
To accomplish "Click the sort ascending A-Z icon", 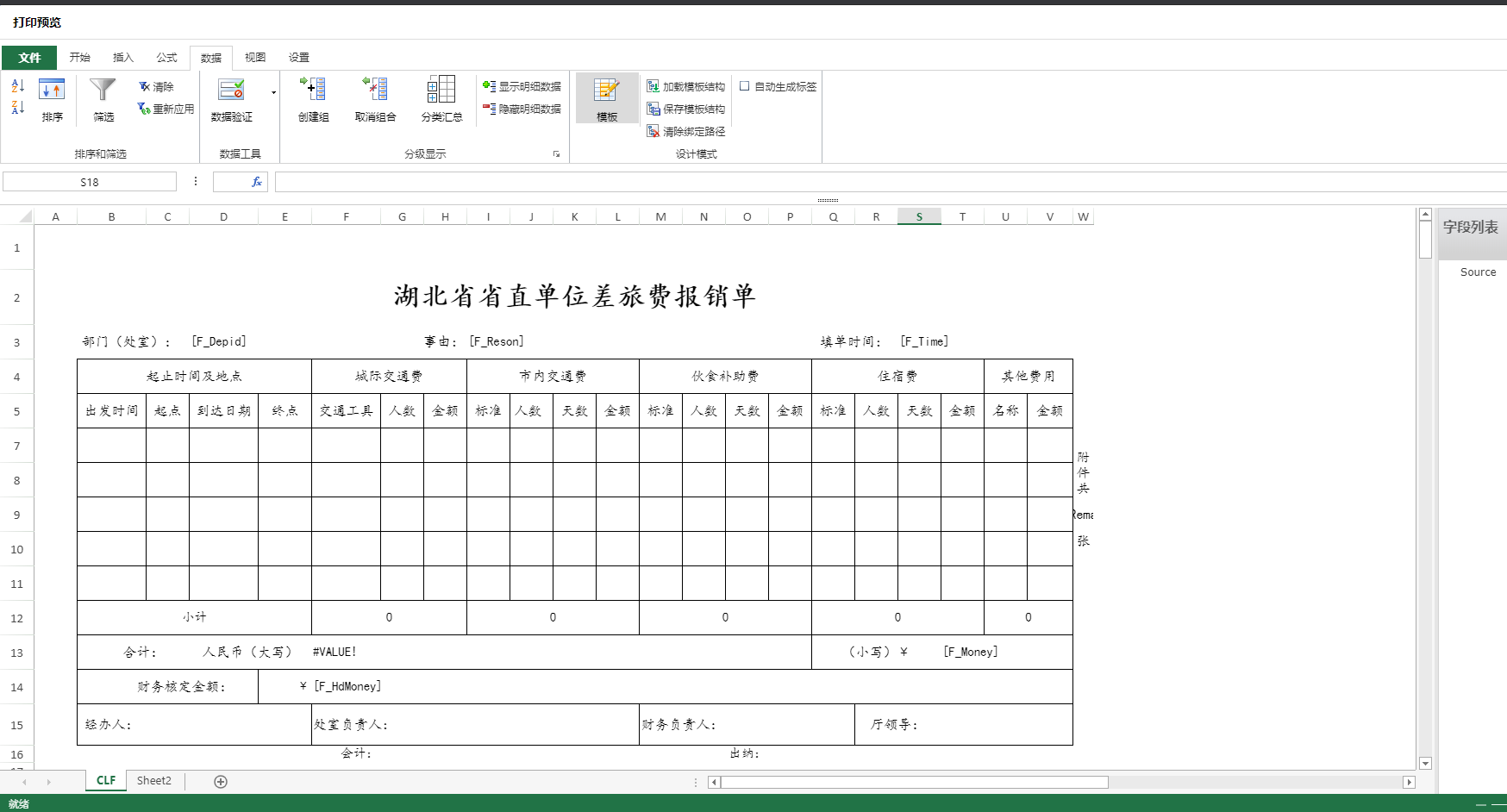I will [17, 86].
